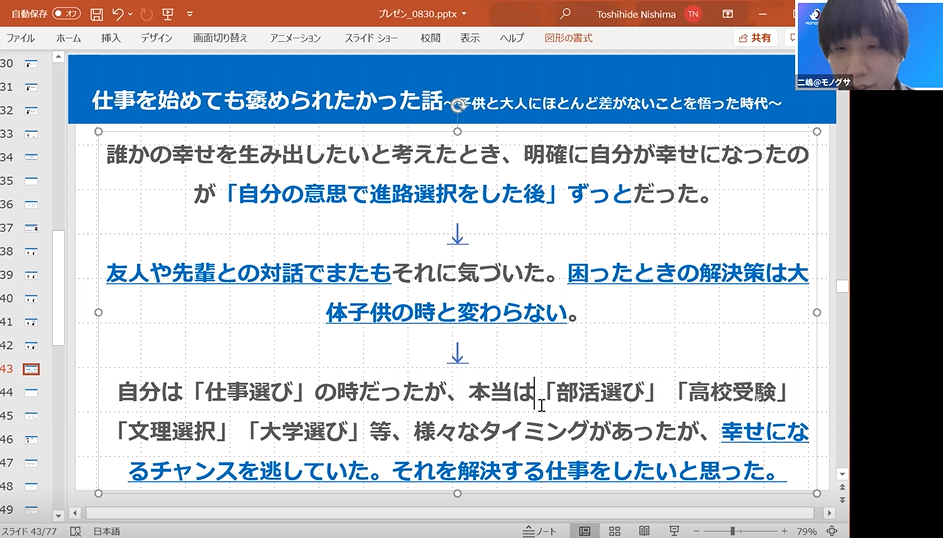Click the slide title 仕事を始めても褒められたかった話

[268, 101]
